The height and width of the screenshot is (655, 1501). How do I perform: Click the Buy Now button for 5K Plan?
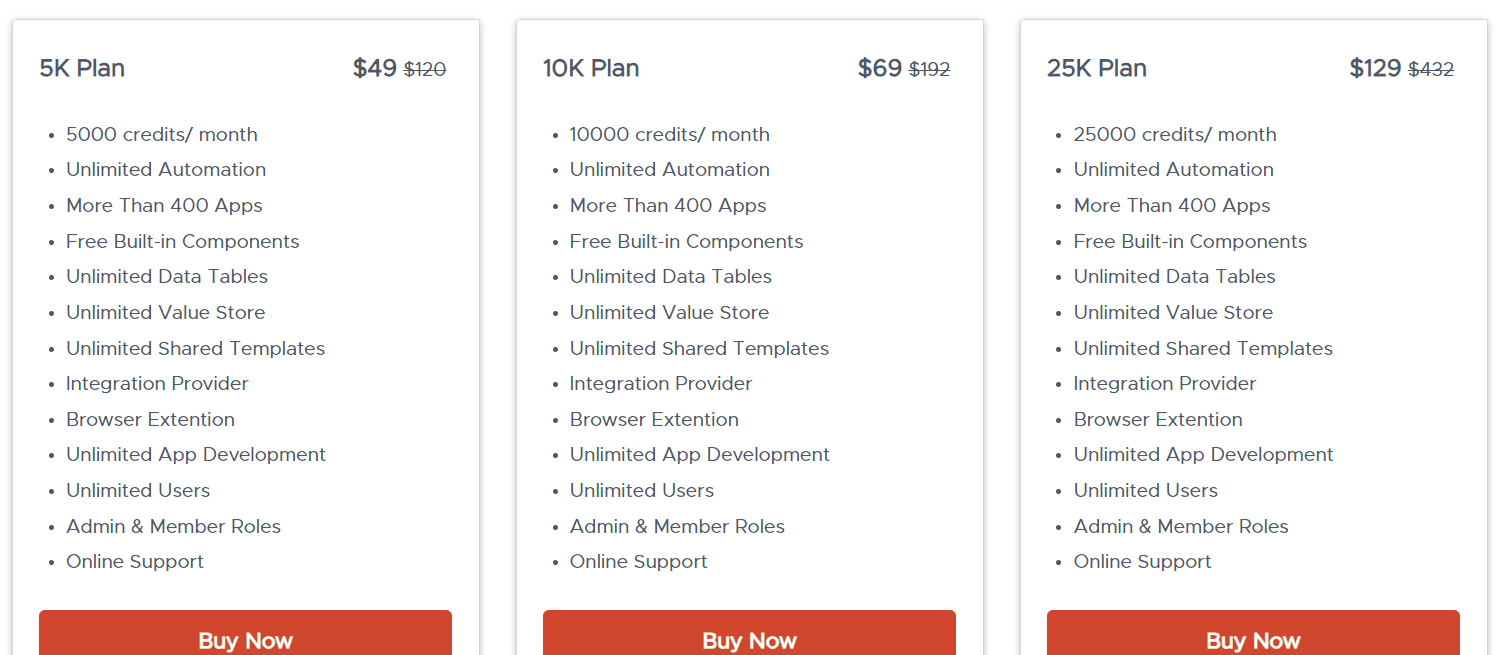coord(245,639)
